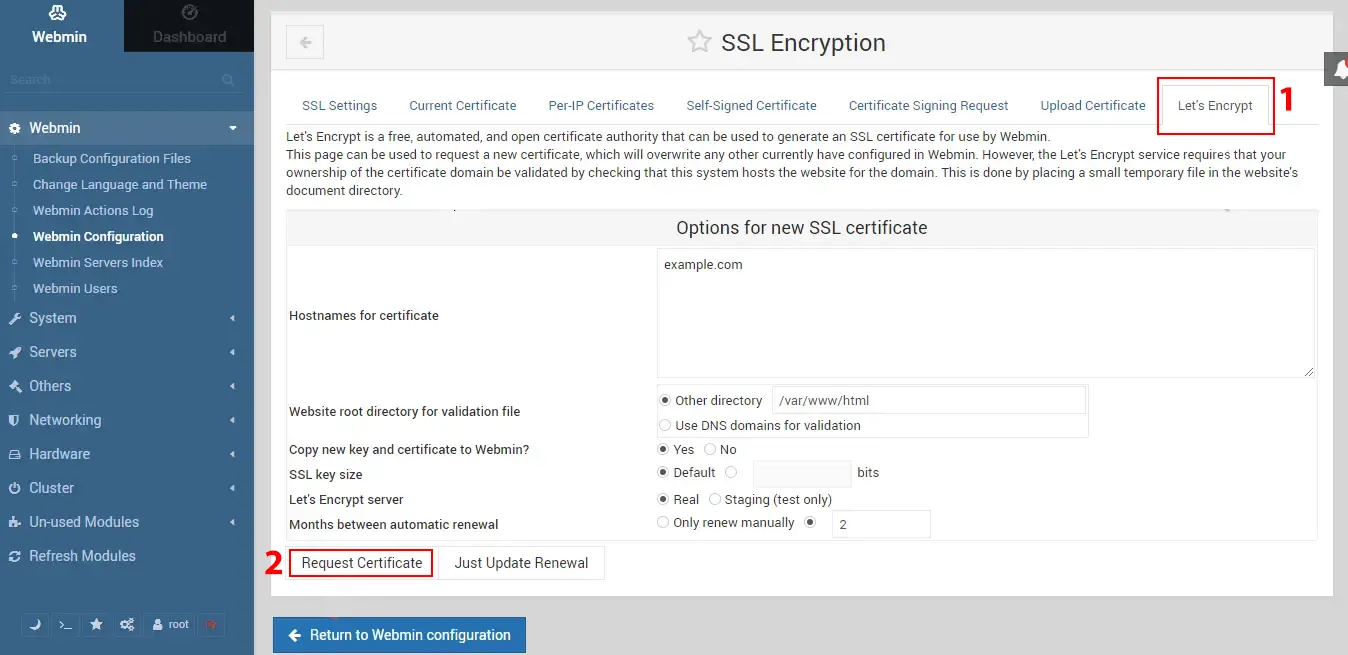
Task: Click the back arrow button beside title
Action: point(305,43)
